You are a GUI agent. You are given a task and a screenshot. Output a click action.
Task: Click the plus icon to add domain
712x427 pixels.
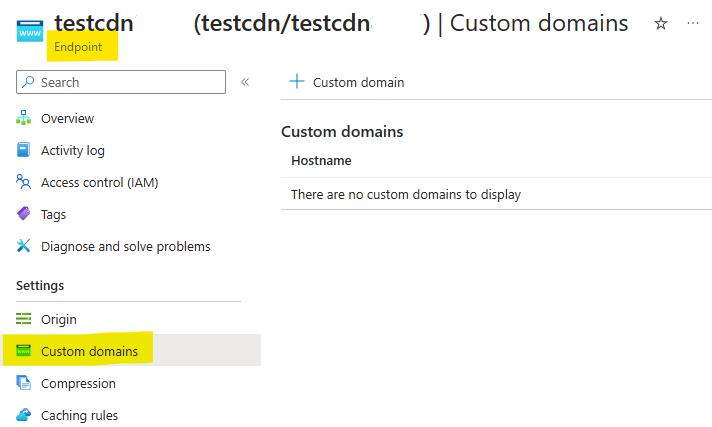[297, 82]
